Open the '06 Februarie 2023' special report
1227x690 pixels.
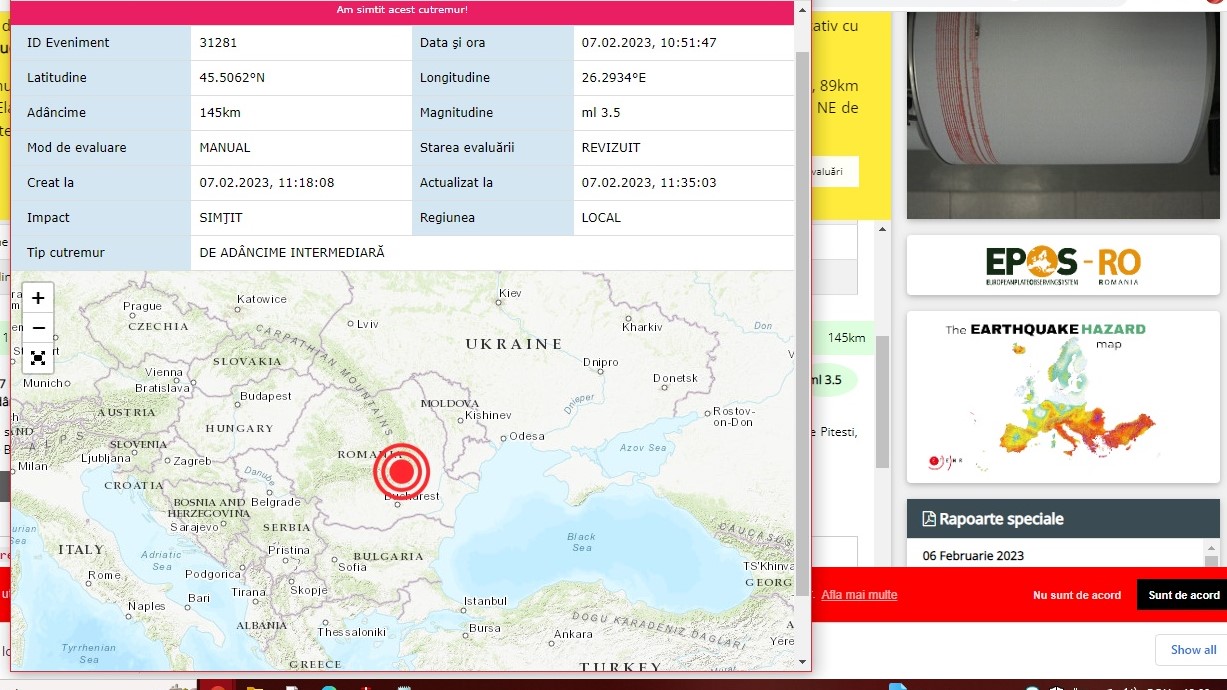coord(973,555)
